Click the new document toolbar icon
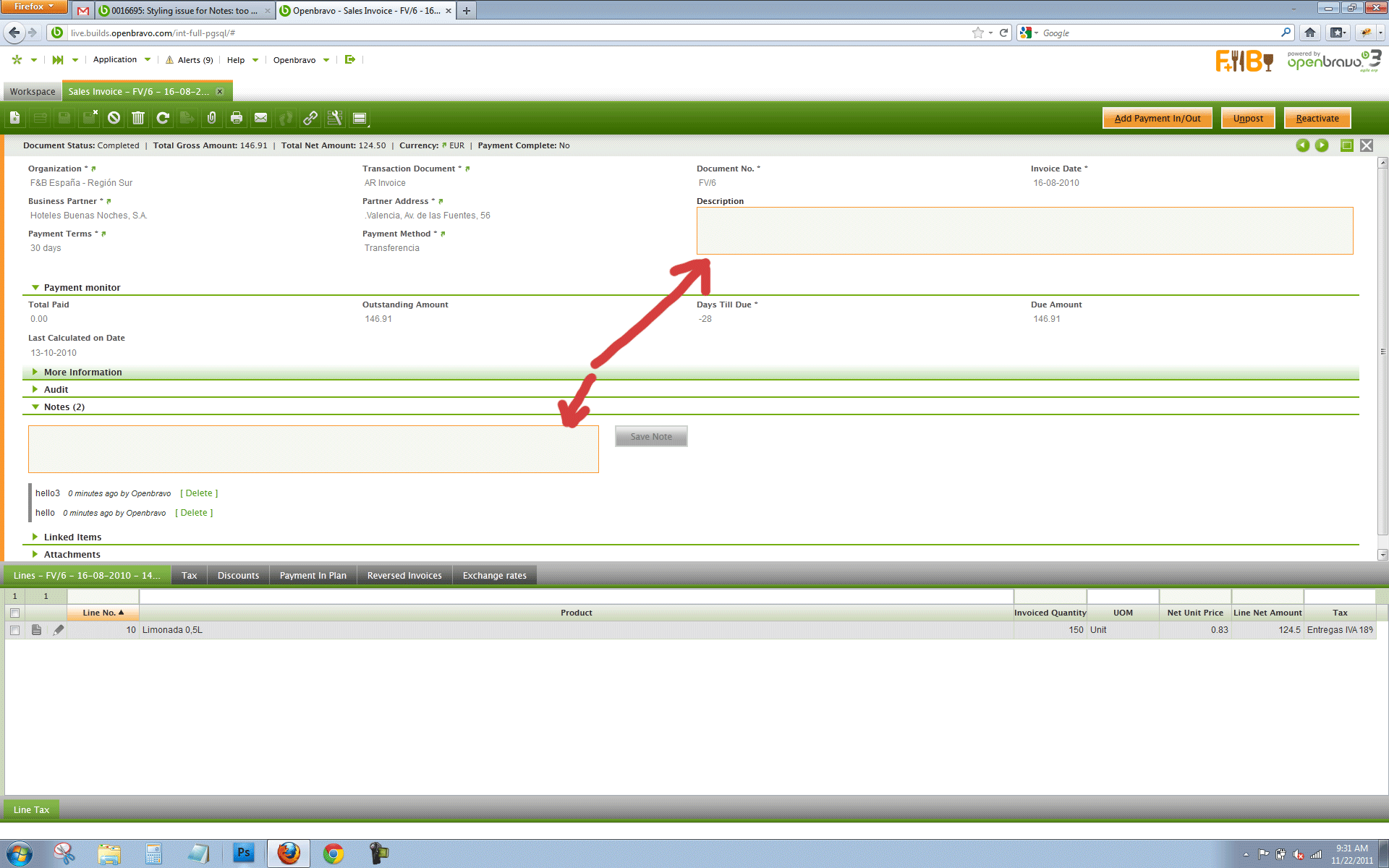The height and width of the screenshot is (868, 1389). click(x=15, y=118)
